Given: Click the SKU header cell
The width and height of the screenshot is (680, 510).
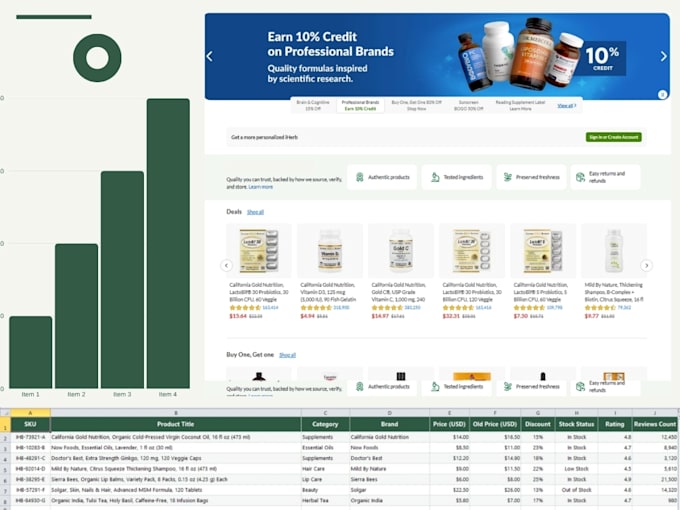Looking at the screenshot, I should pyautogui.click(x=30, y=424).
